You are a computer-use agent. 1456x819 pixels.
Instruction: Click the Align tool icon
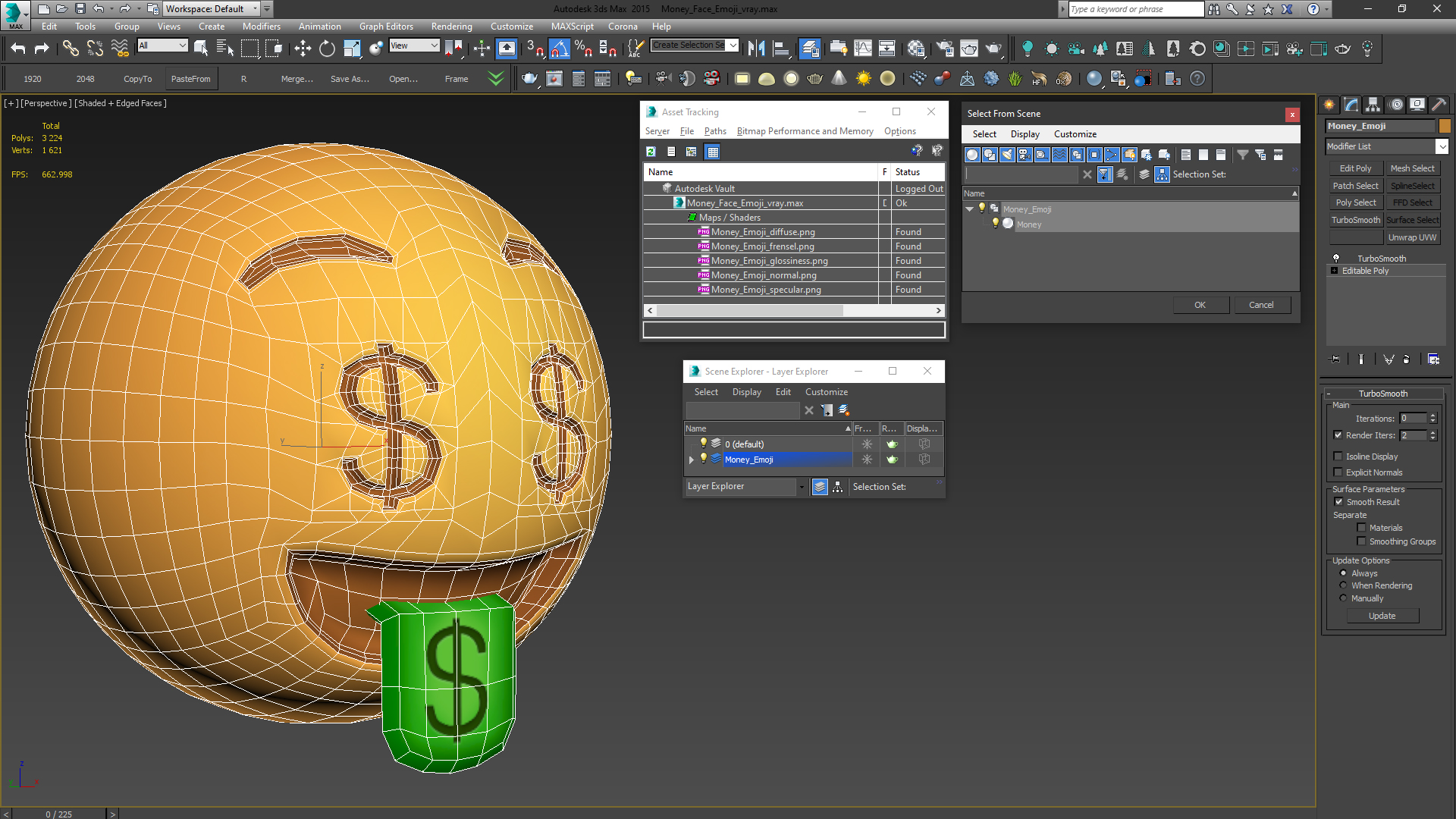780,49
